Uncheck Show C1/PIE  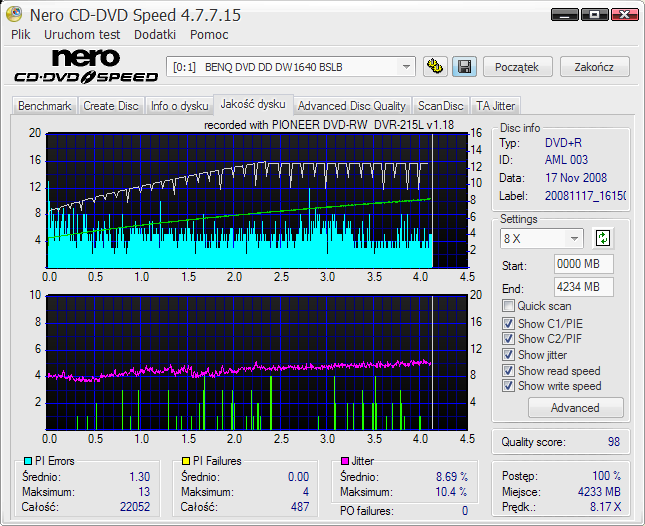tap(508, 323)
